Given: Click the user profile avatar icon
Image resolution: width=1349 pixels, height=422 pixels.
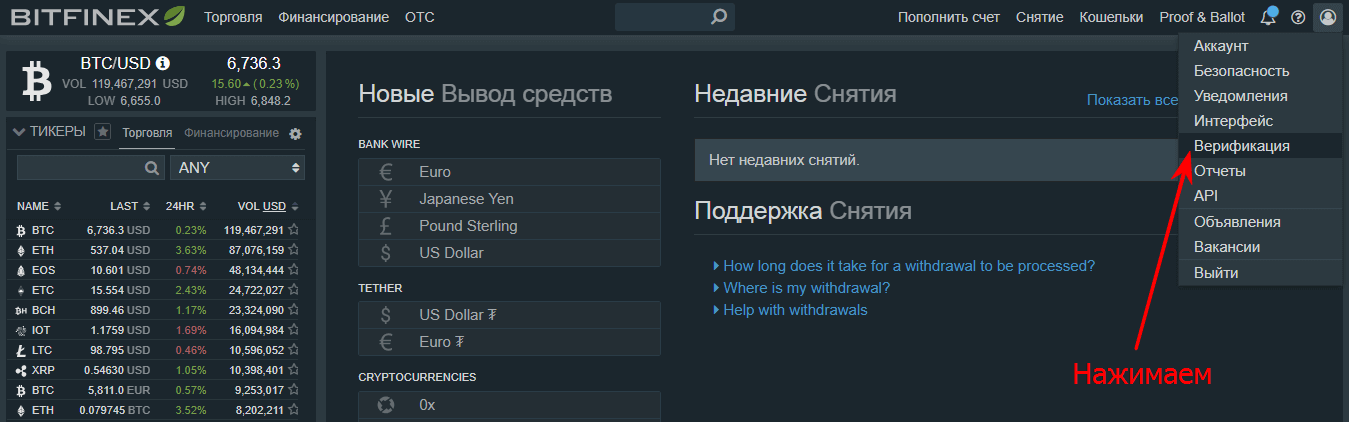Looking at the screenshot, I should [1328, 17].
